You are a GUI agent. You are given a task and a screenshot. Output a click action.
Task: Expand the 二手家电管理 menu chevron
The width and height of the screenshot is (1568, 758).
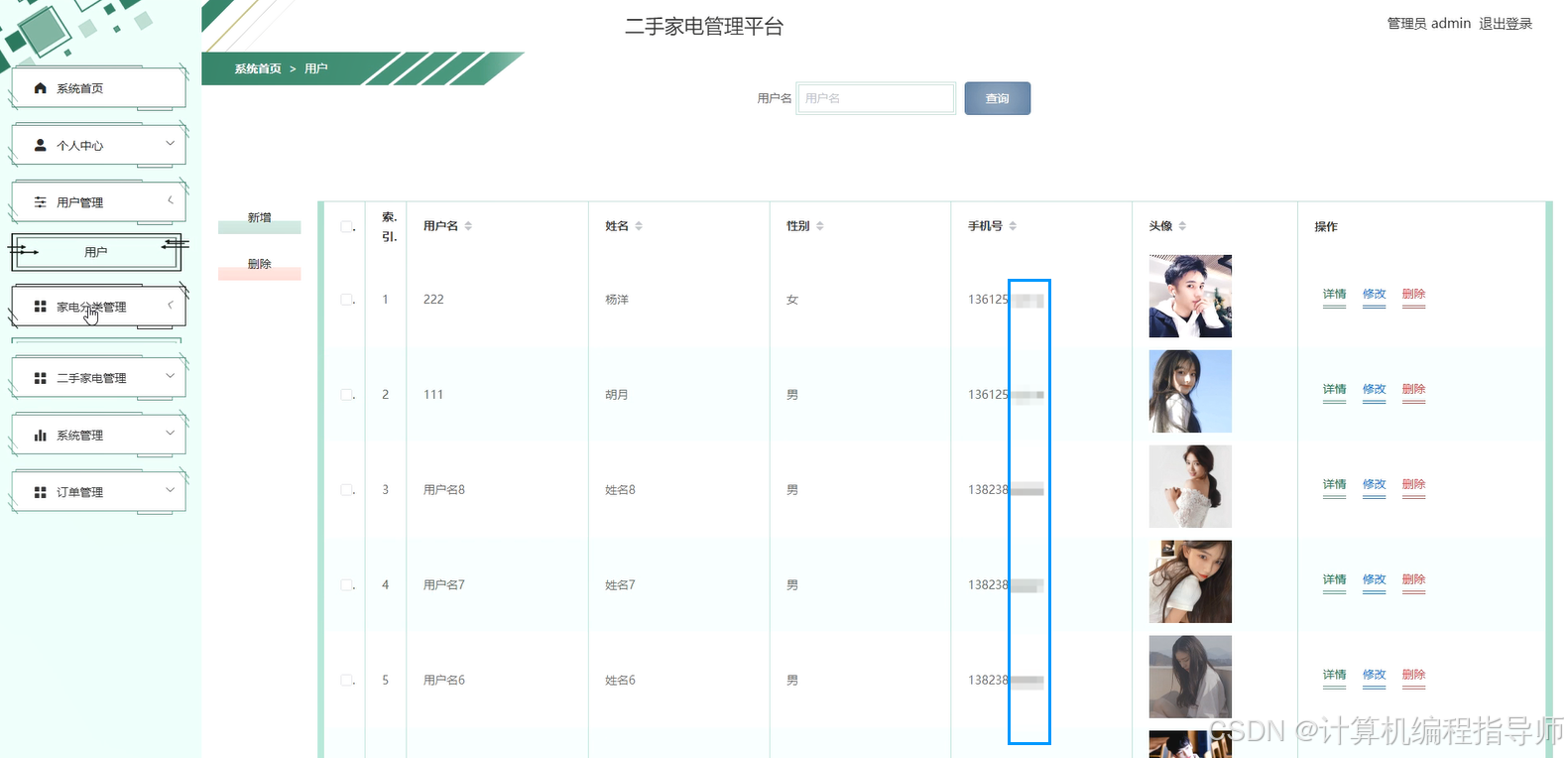170,376
